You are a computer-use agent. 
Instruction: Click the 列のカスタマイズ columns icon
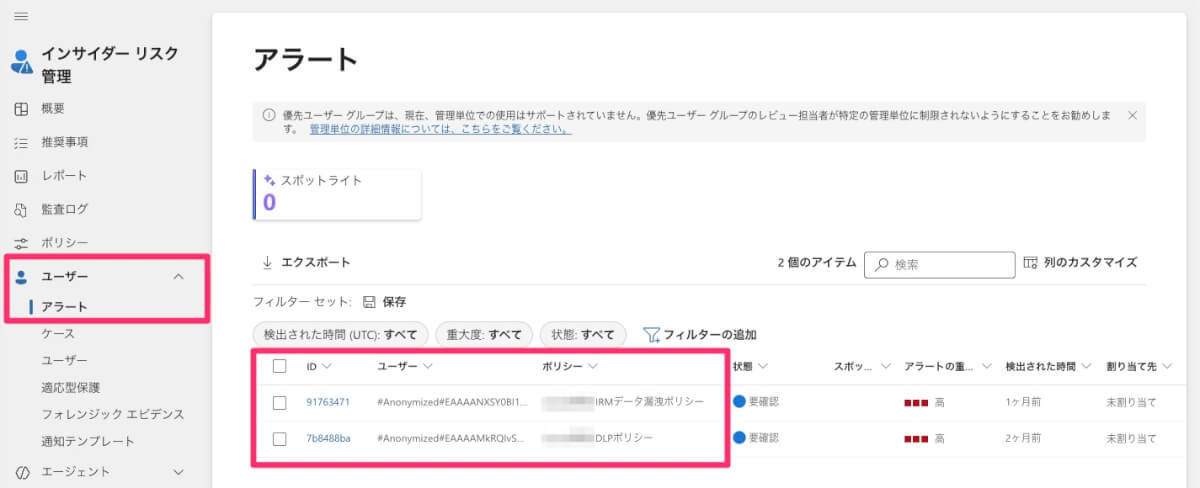[x=1032, y=263]
